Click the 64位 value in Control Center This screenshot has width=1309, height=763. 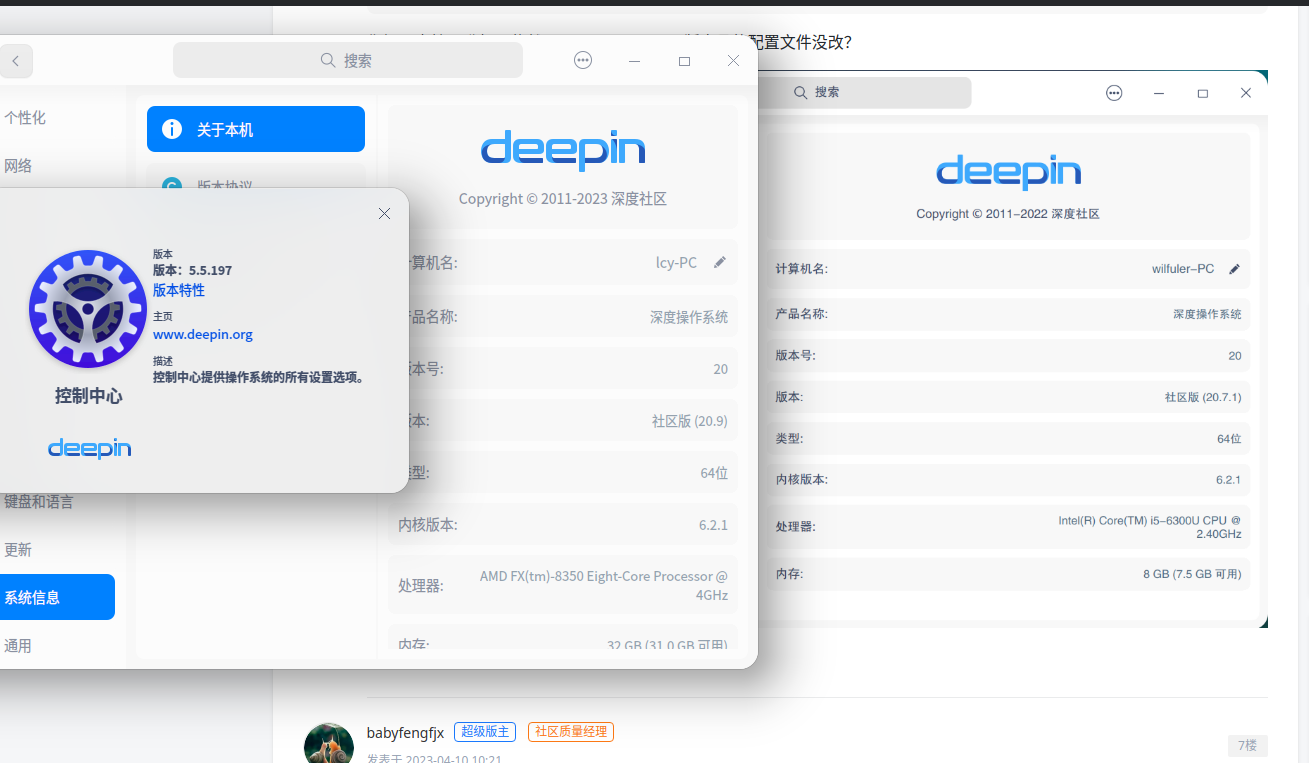coord(714,473)
